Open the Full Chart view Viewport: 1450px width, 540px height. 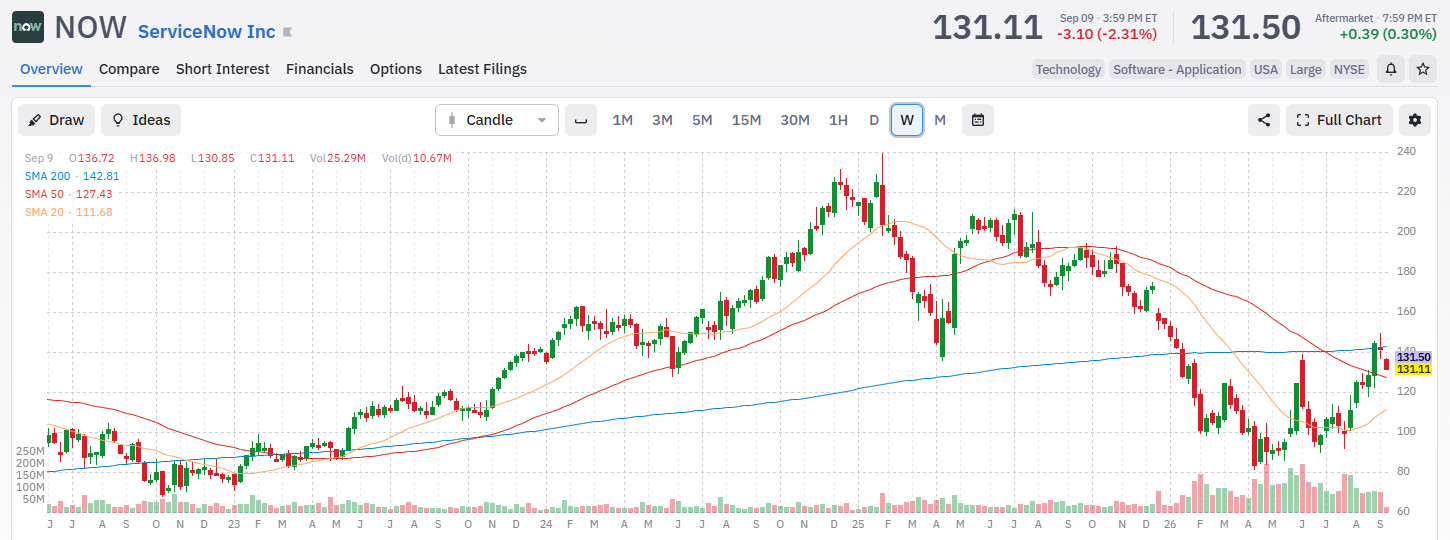pos(1338,120)
